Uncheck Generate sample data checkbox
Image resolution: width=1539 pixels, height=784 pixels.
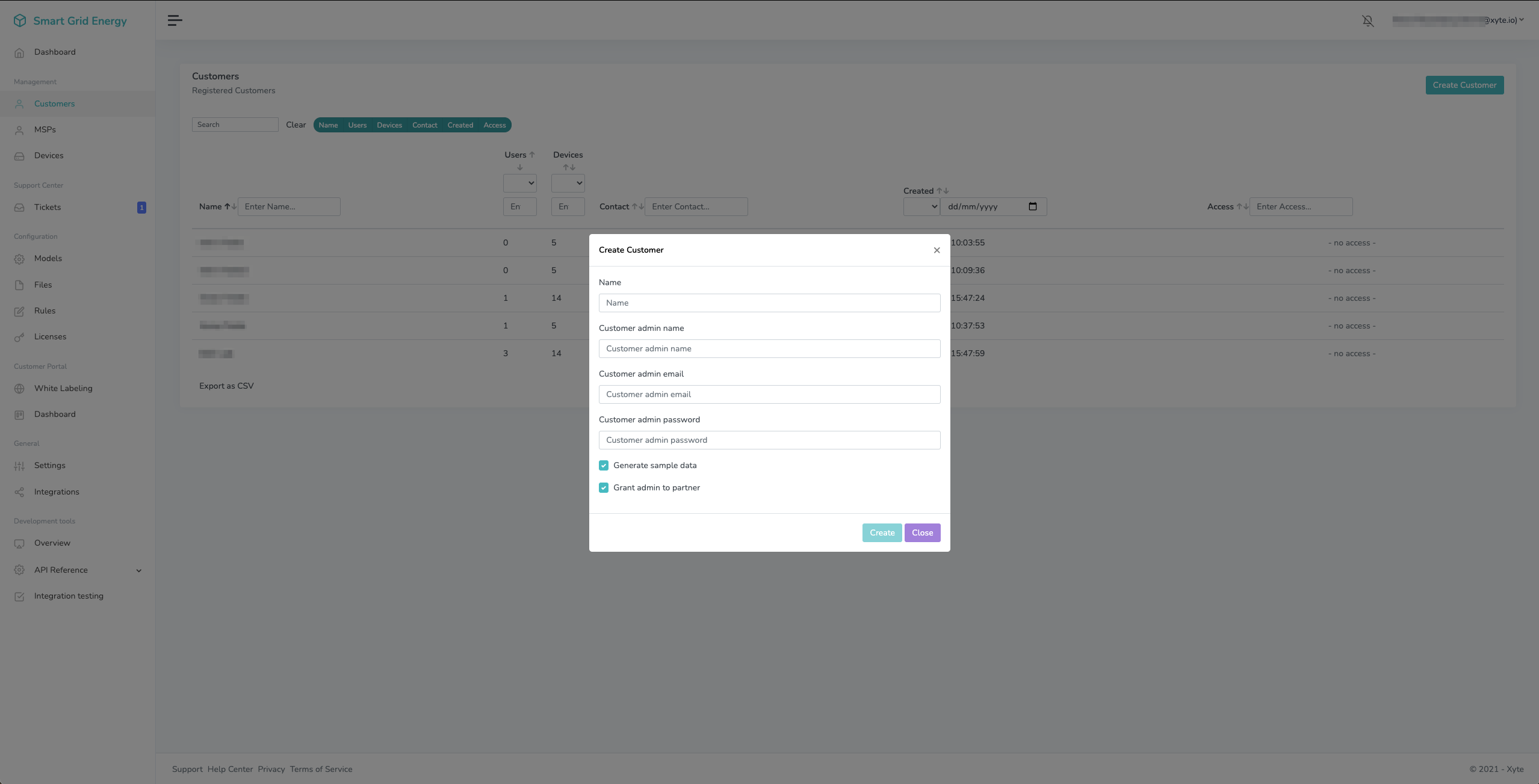tap(604, 466)
